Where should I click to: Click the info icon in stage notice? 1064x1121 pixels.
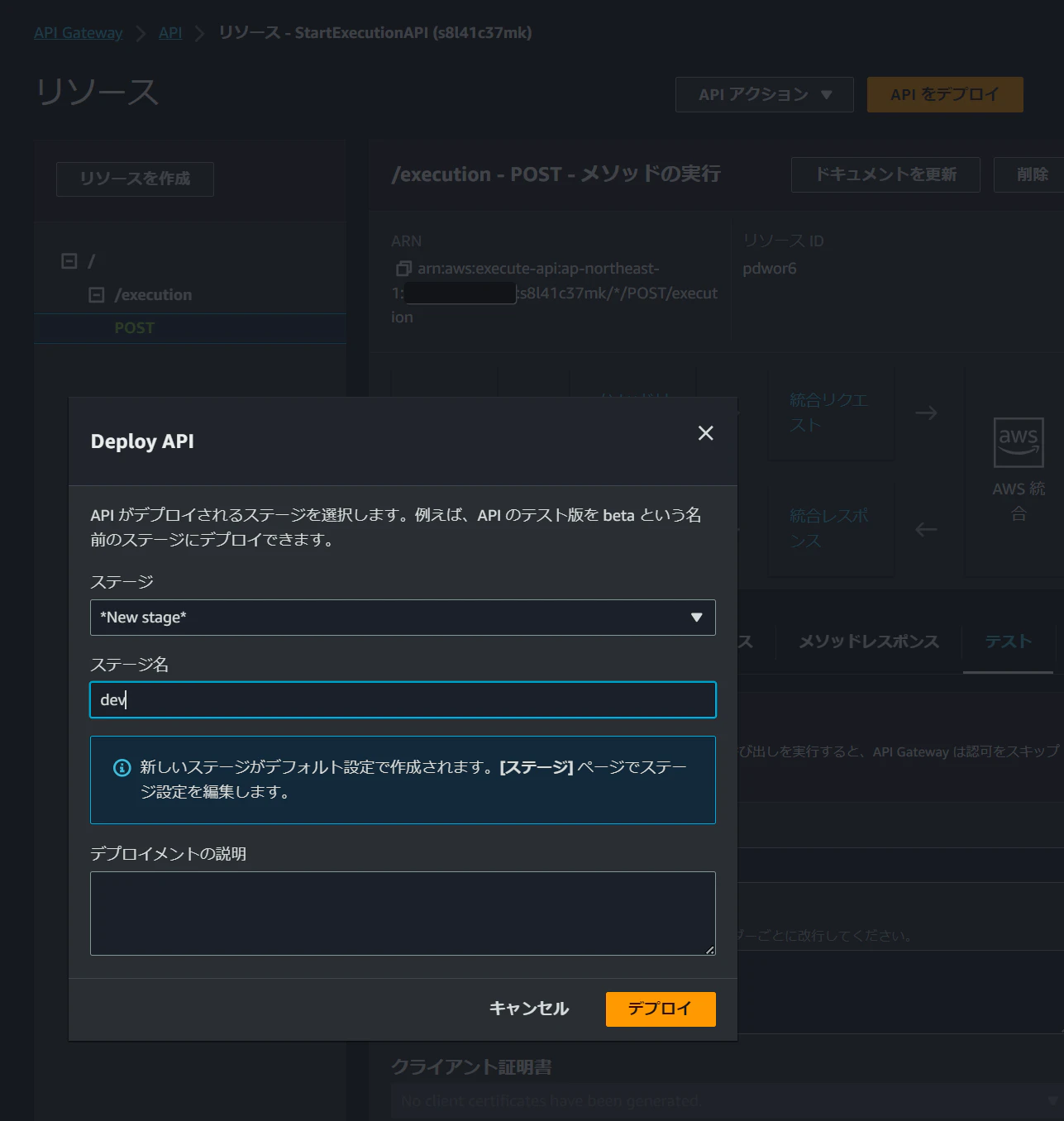122,768
